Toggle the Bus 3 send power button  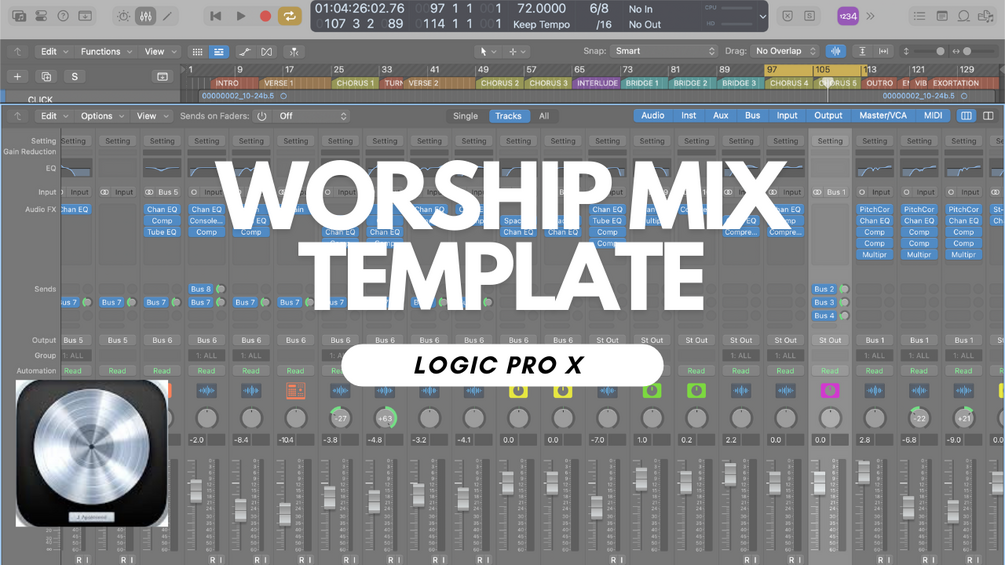[844, 302]
